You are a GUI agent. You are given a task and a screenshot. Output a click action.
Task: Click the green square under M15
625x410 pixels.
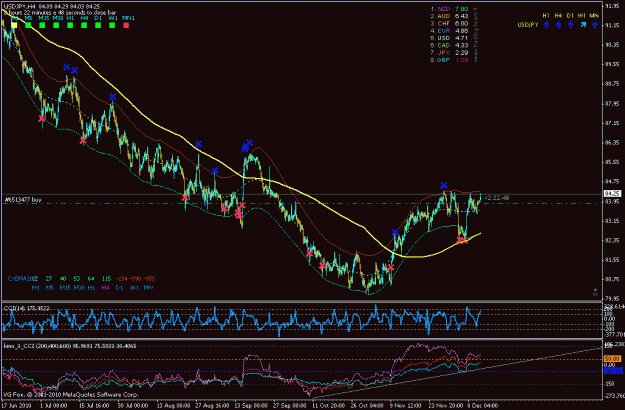pos(42,25)
